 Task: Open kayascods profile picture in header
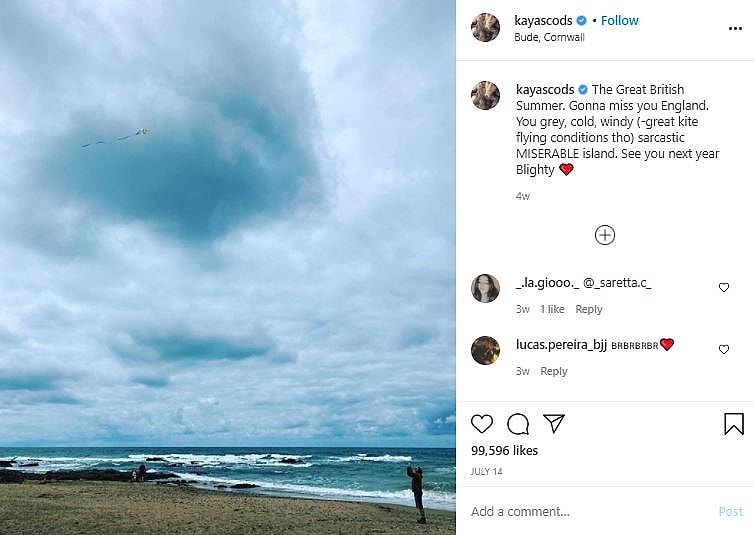click(x=486, y=28)
